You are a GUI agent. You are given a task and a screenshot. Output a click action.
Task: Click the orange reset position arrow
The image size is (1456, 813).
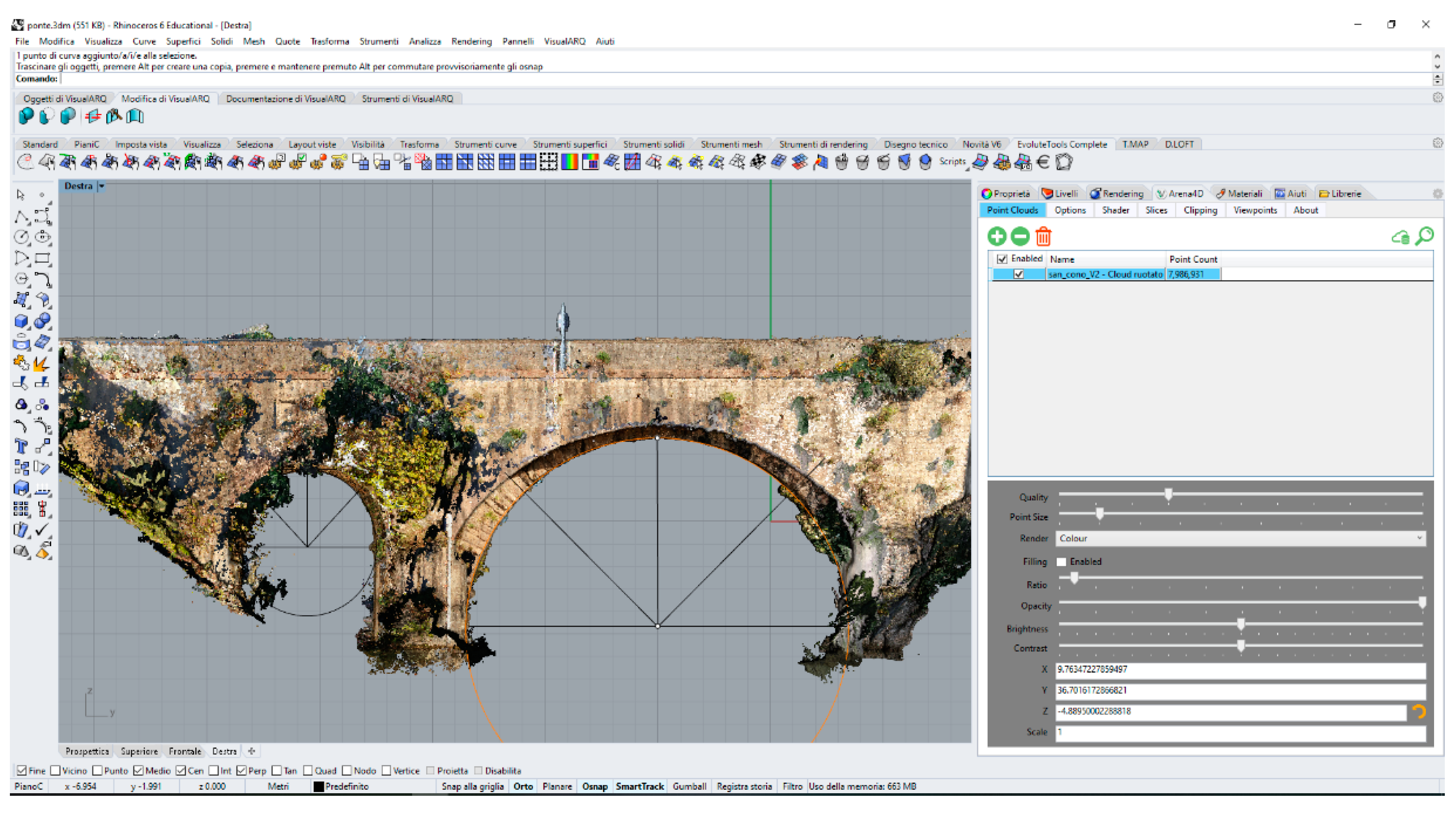pos(1419,711)
